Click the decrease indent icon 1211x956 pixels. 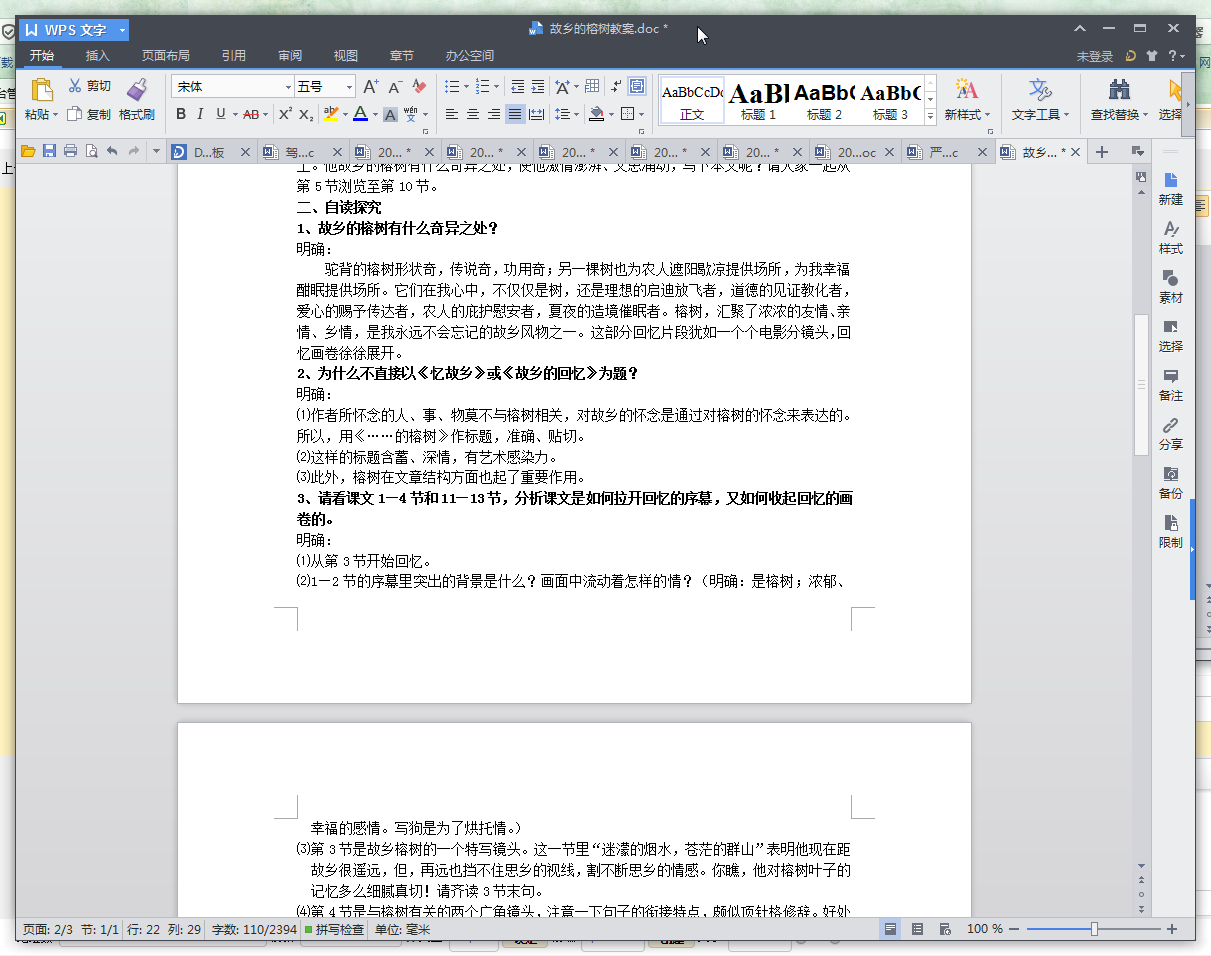[517, 87]
